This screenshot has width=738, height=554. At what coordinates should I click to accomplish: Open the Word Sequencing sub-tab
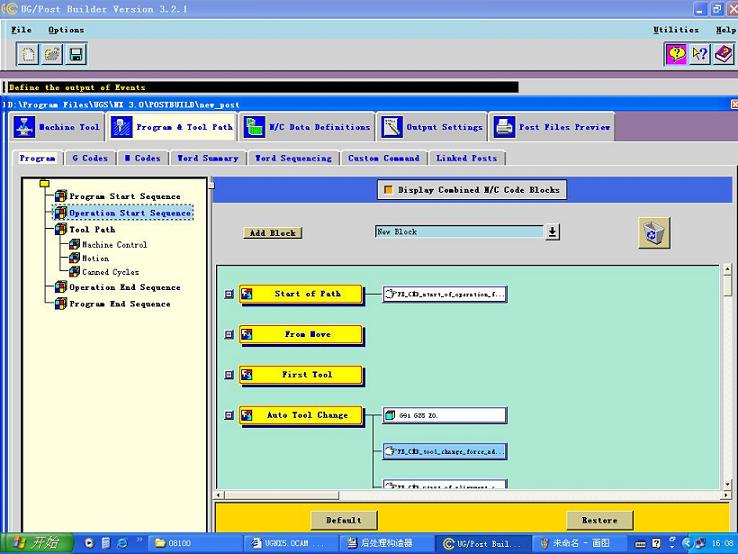pos(293,158)
